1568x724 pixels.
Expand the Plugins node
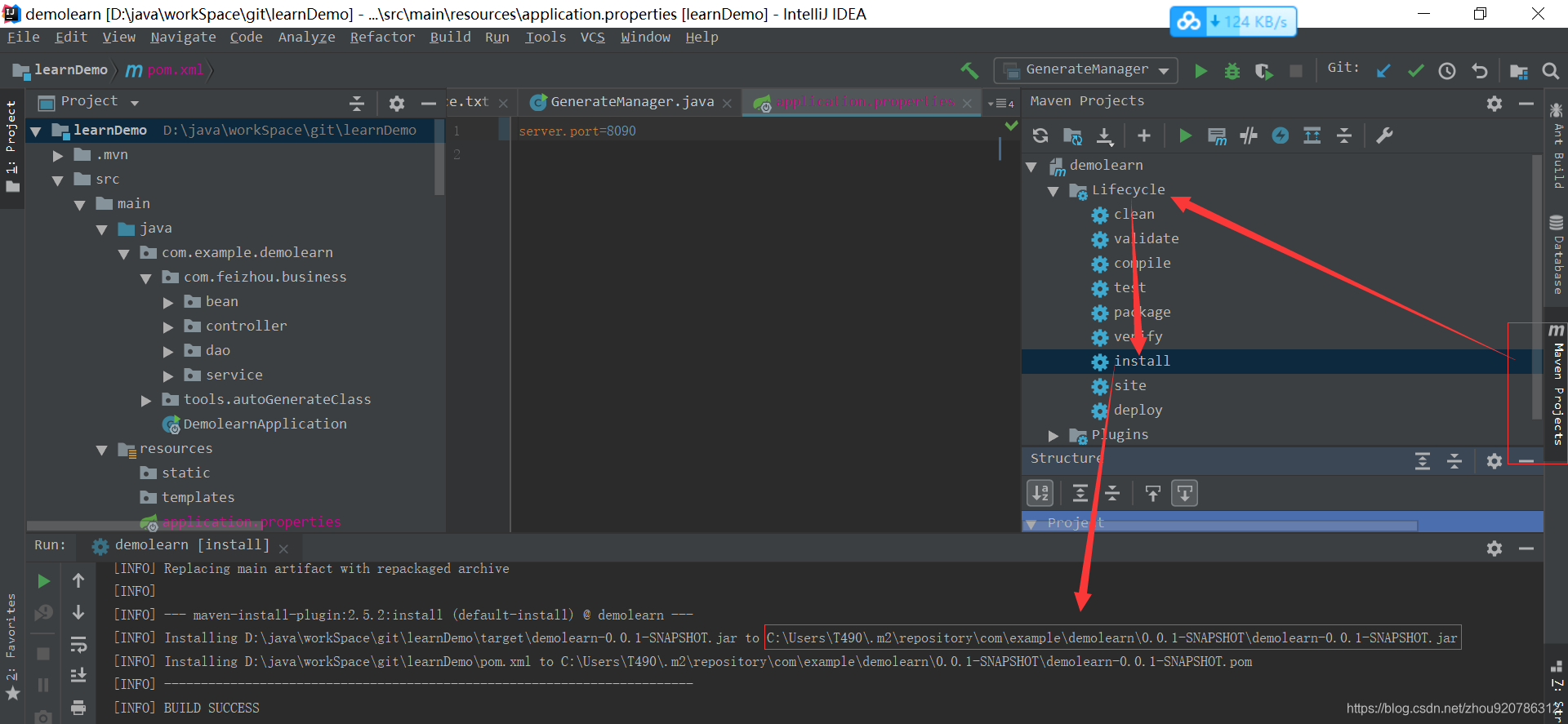[1053, 436]
